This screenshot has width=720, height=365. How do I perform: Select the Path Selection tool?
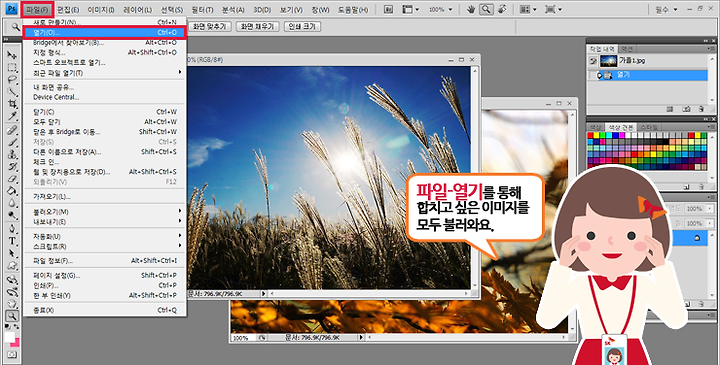click(12, 253)
